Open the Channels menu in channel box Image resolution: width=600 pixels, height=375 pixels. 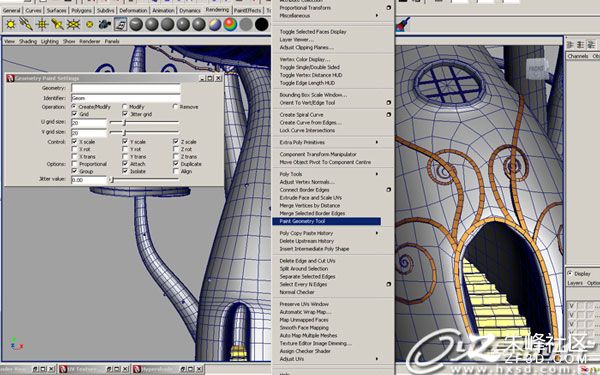(578, 56)
